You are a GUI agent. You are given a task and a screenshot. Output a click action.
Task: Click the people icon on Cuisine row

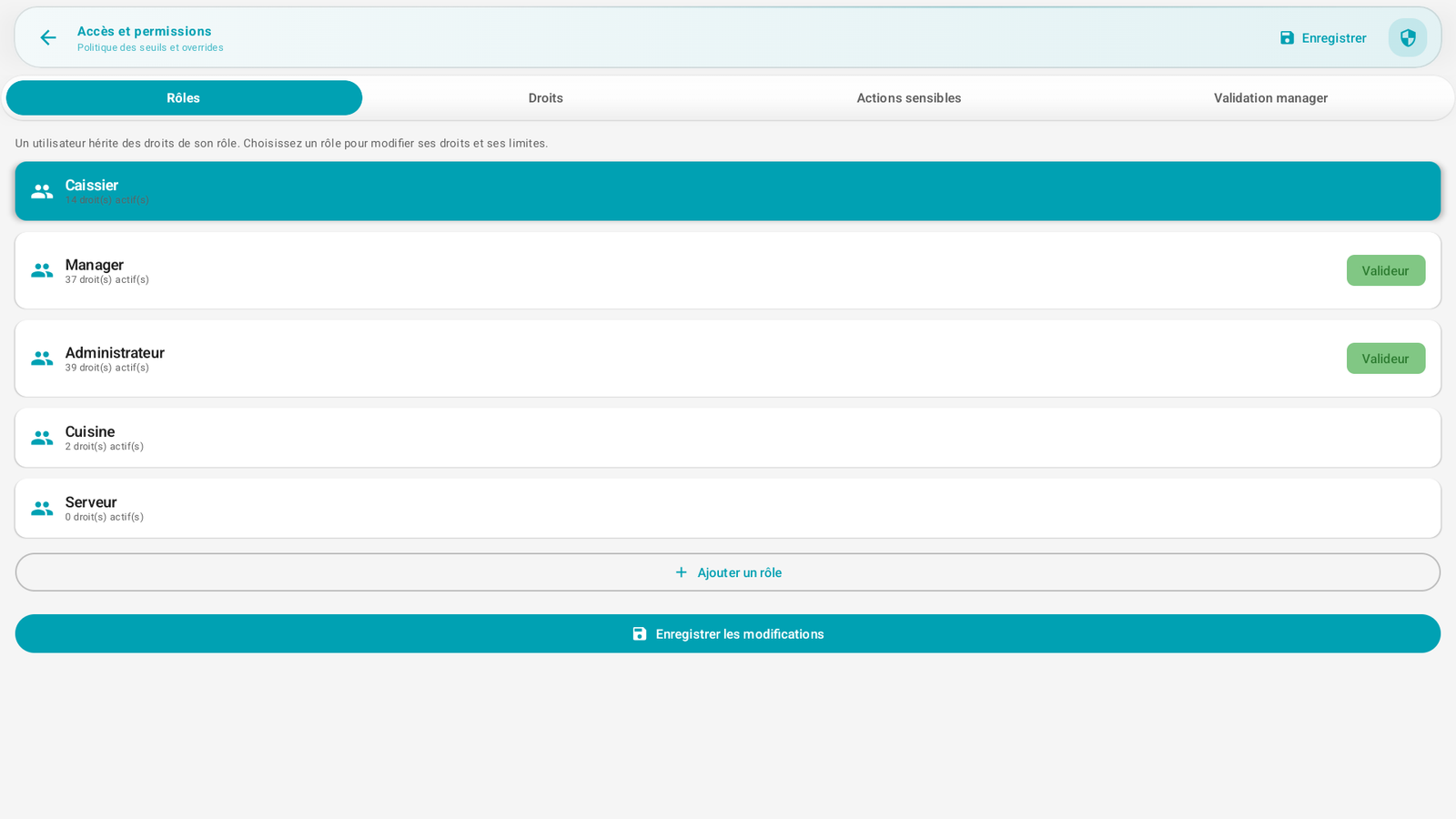(x=42, y=438)
